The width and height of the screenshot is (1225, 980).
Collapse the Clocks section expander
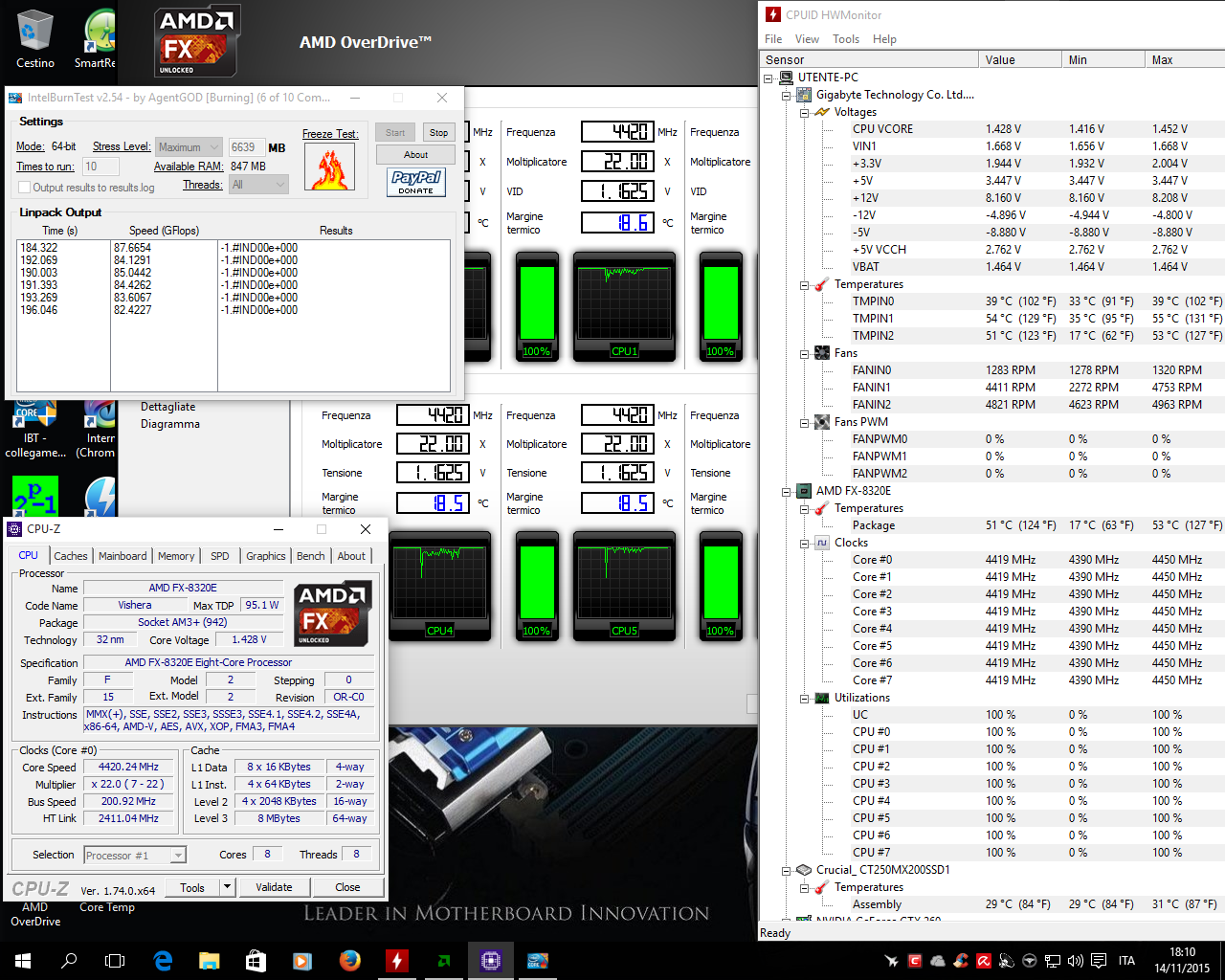(805, 543)
